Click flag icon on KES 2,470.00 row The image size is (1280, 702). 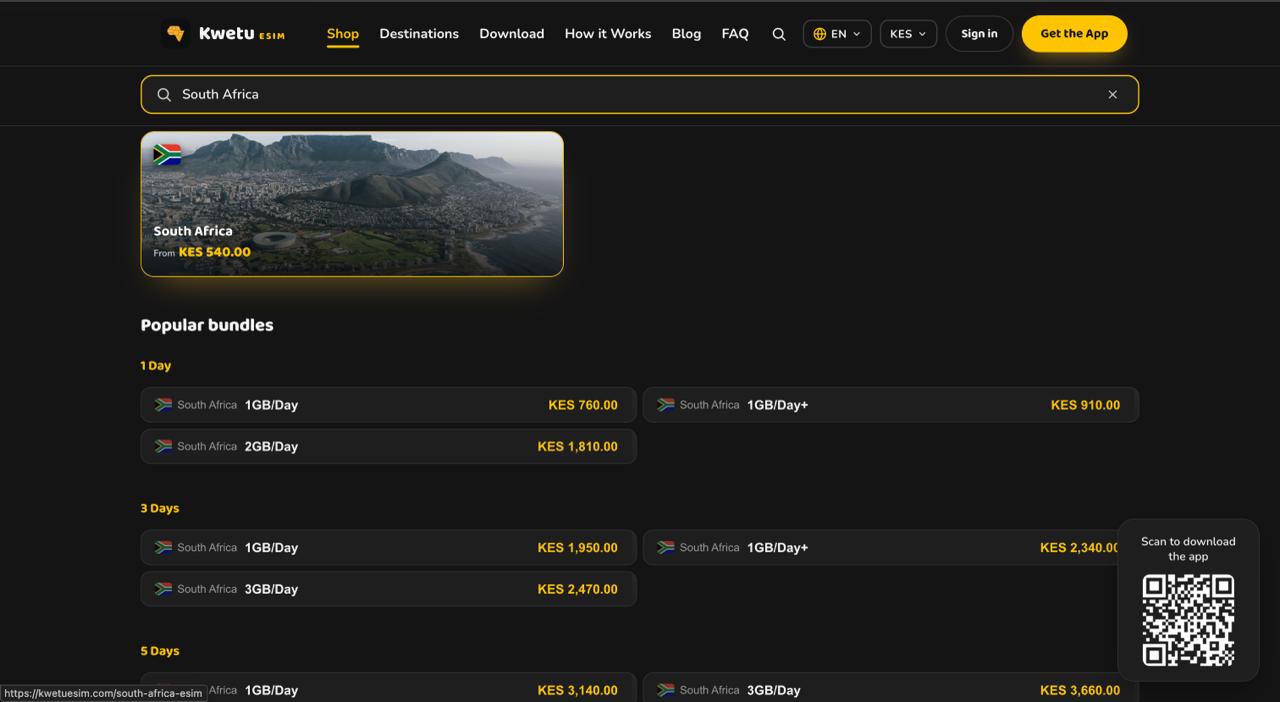164,589
